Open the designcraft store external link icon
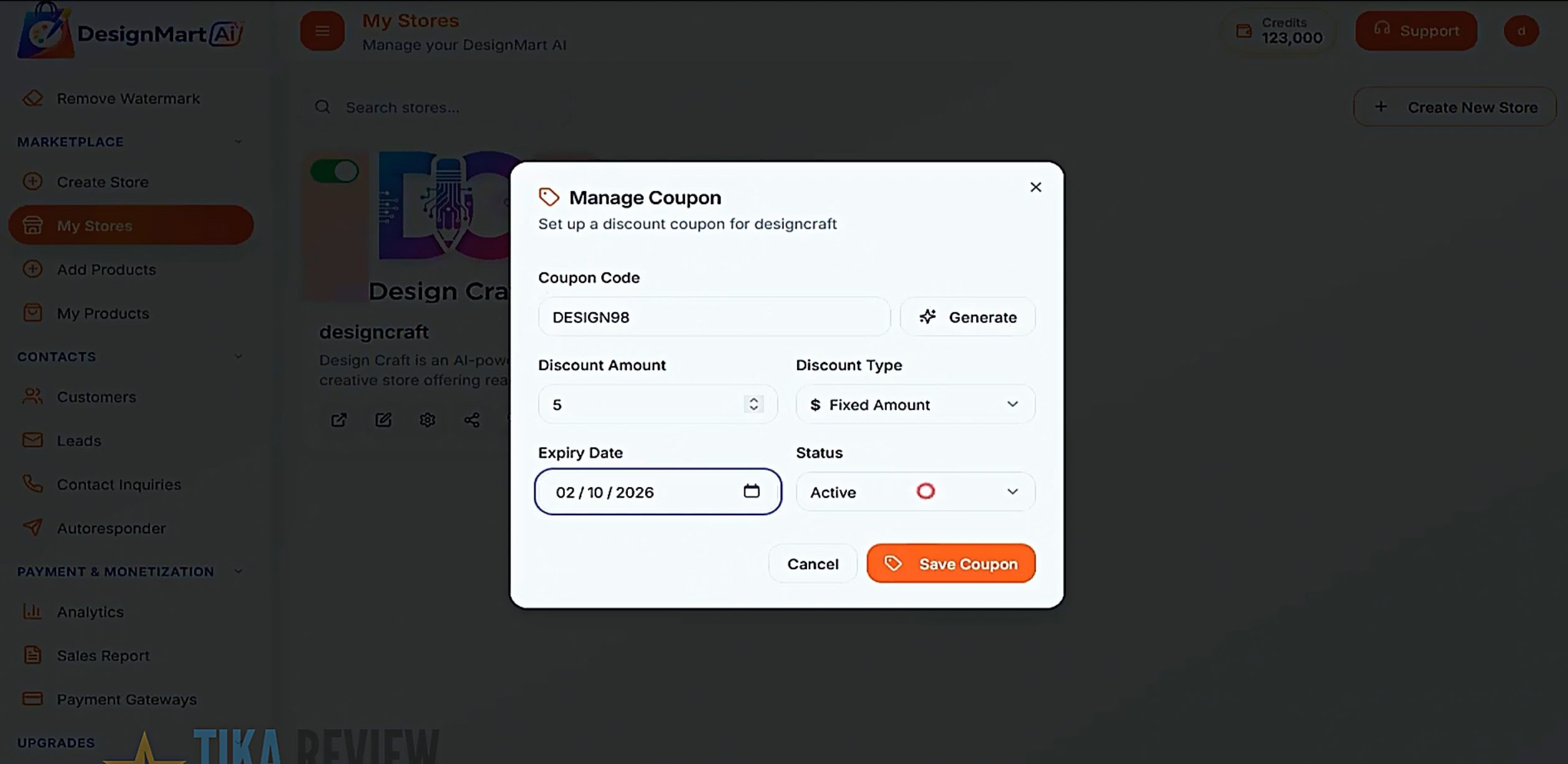Viewport: 1568px width, 764px height. pyautogui.click(x=338, y=420)
